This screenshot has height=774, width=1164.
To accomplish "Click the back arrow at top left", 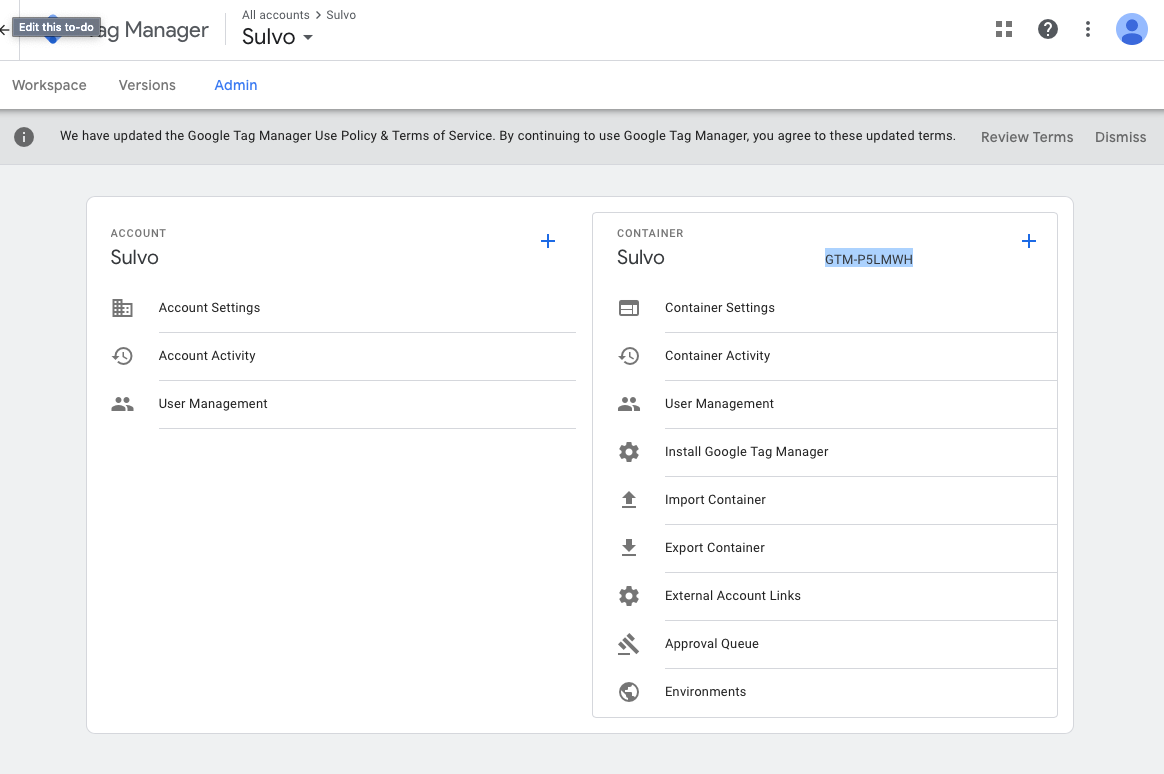I will coord(4,30).
